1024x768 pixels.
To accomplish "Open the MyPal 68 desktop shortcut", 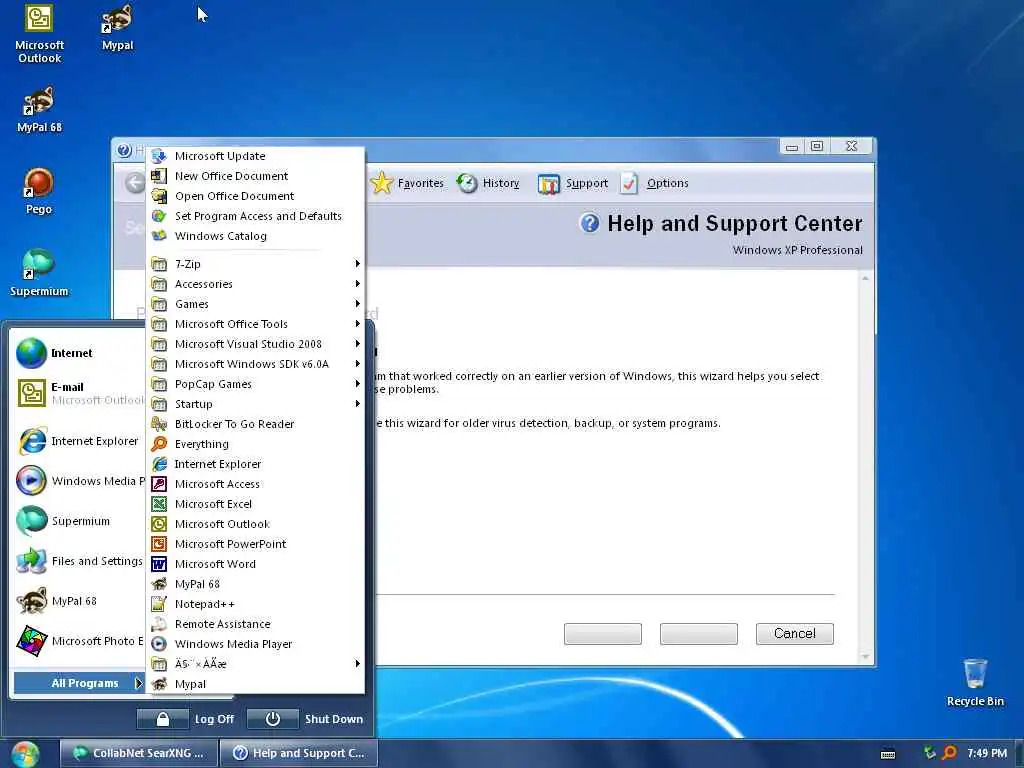I will pos(39,110).
